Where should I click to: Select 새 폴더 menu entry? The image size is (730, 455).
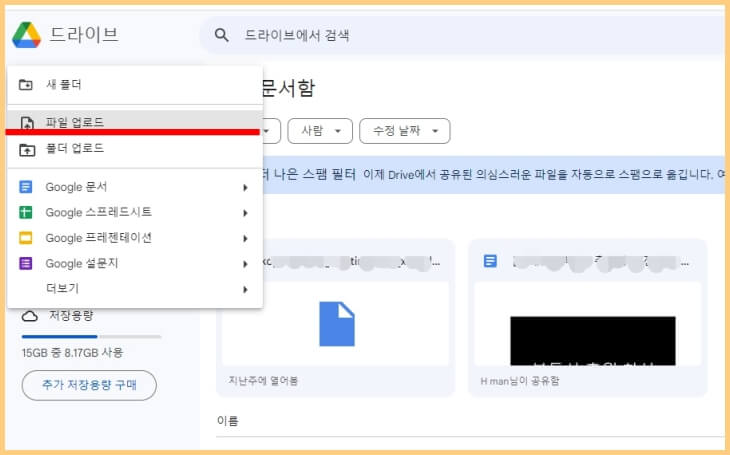pos(135,85)
